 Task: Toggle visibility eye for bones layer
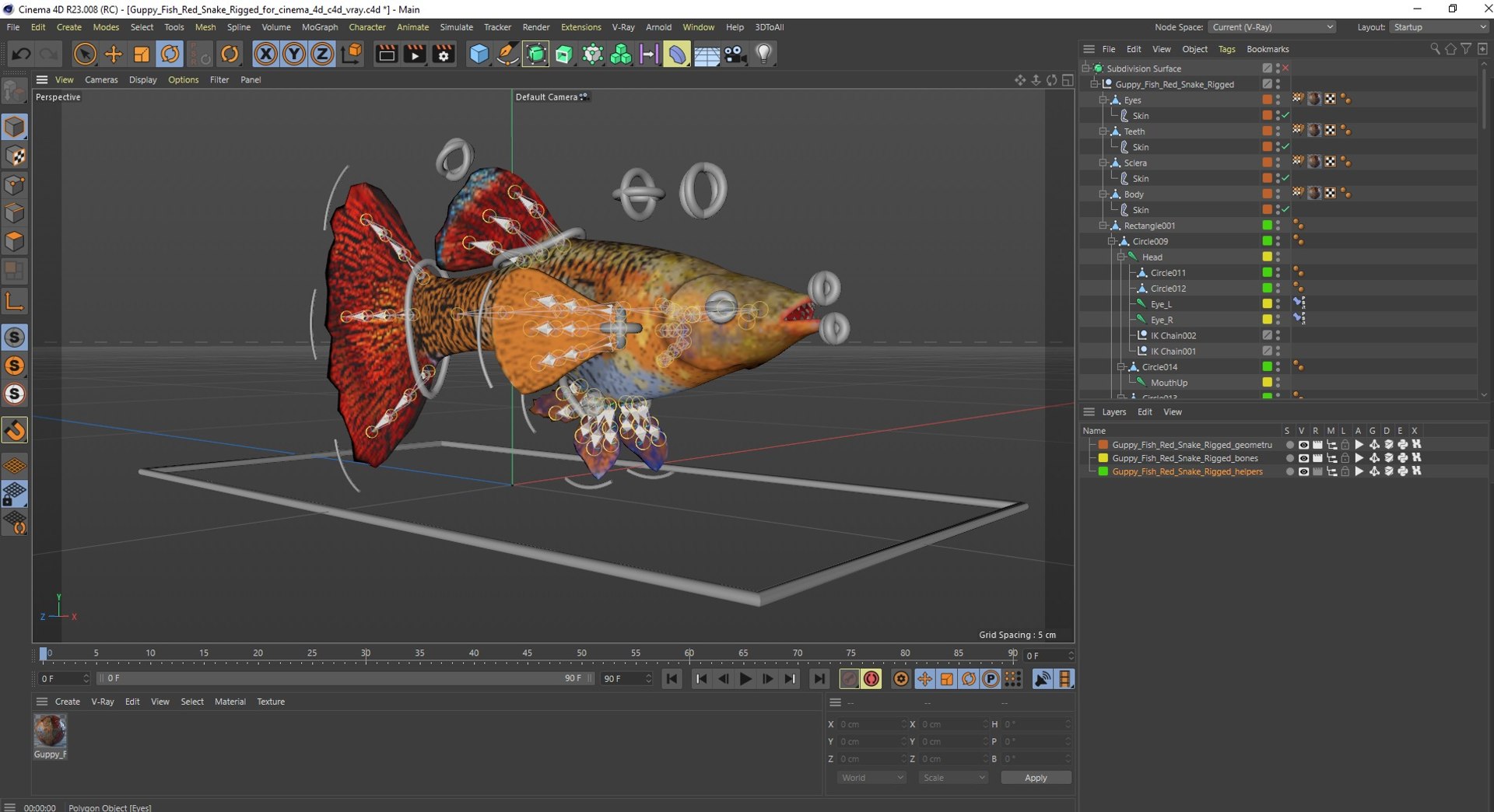[1303, 458]
